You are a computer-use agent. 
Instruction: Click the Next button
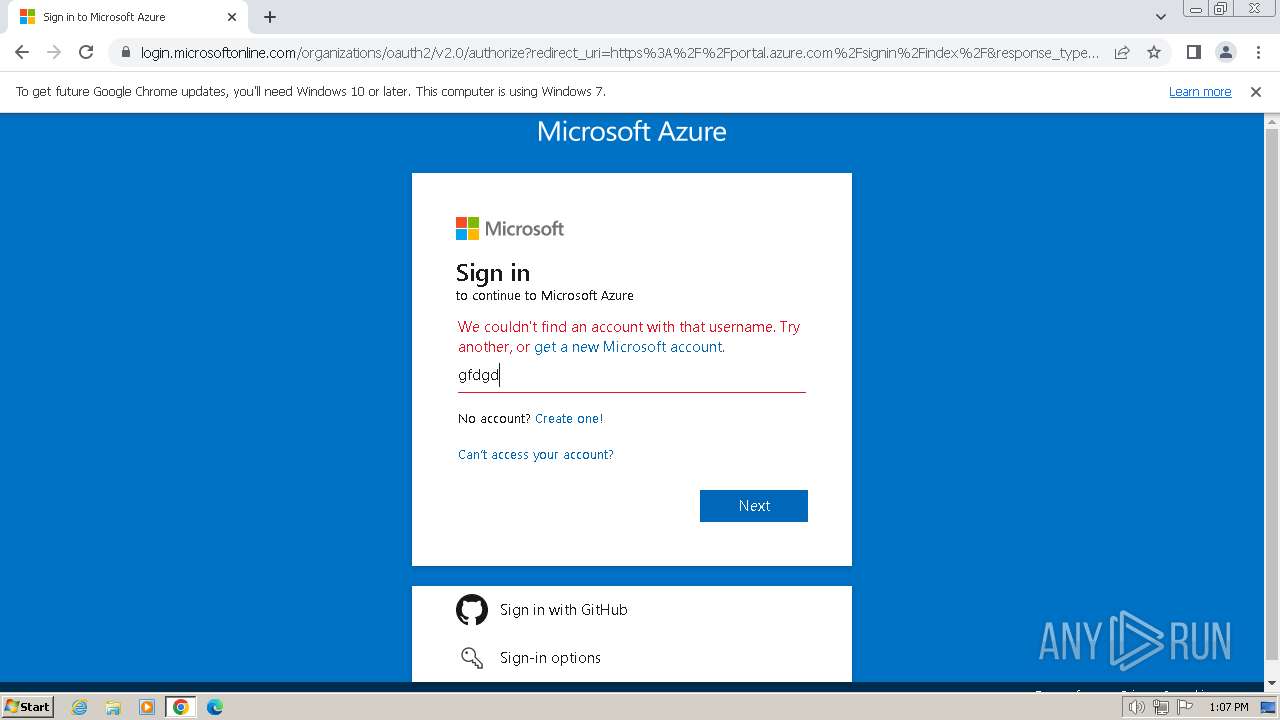point(754,506)
